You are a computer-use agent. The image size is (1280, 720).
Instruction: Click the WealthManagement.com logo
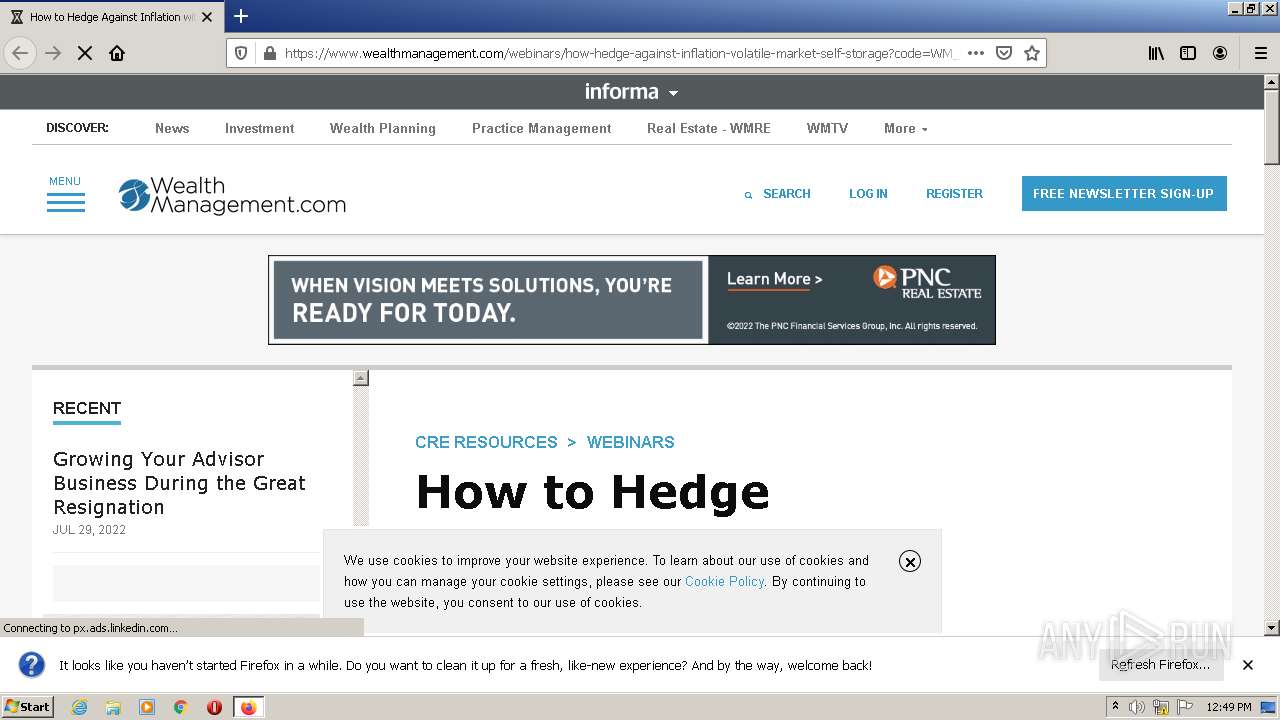pos(232,196)
